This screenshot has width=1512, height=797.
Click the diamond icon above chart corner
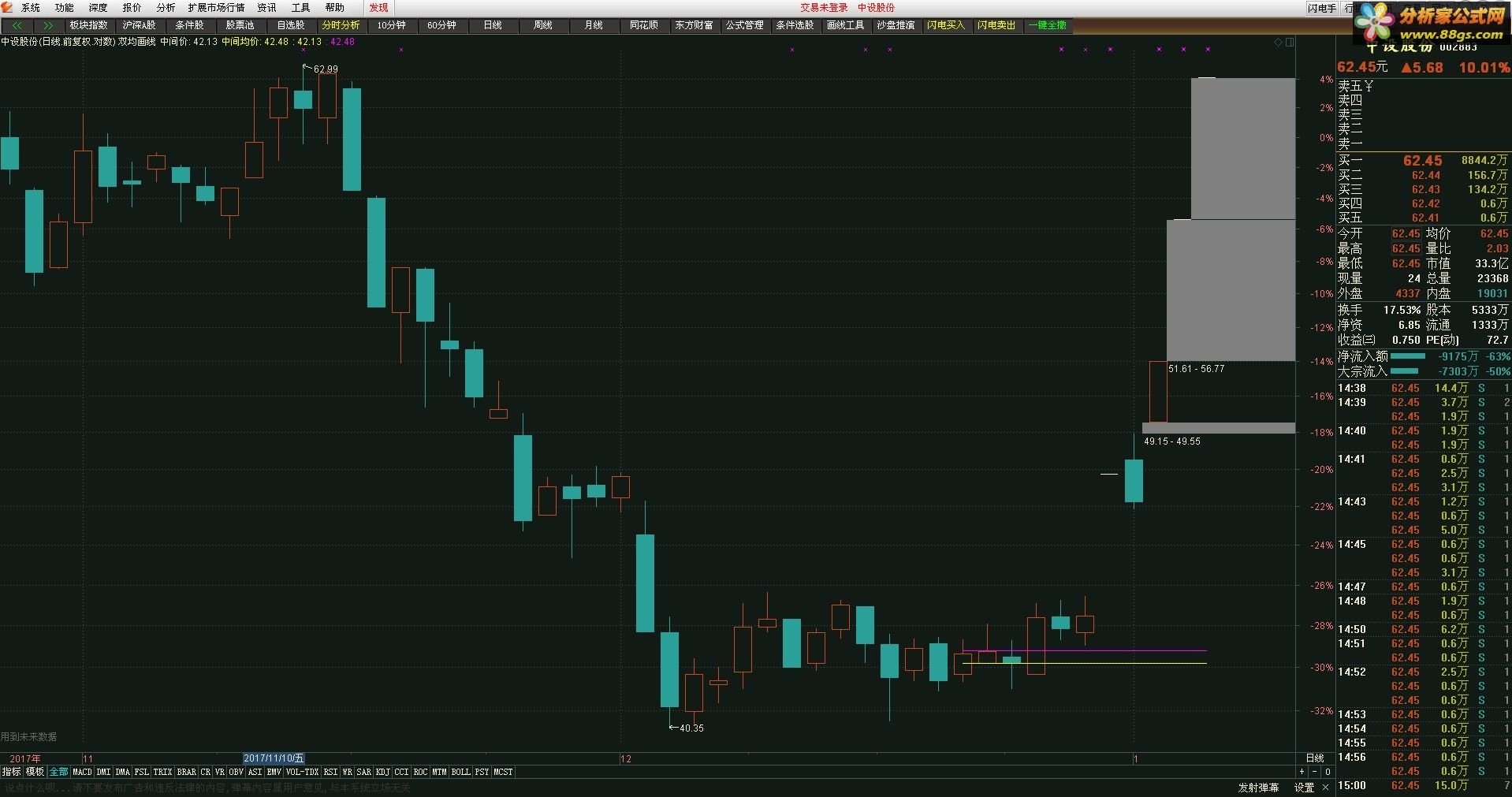1279,43
